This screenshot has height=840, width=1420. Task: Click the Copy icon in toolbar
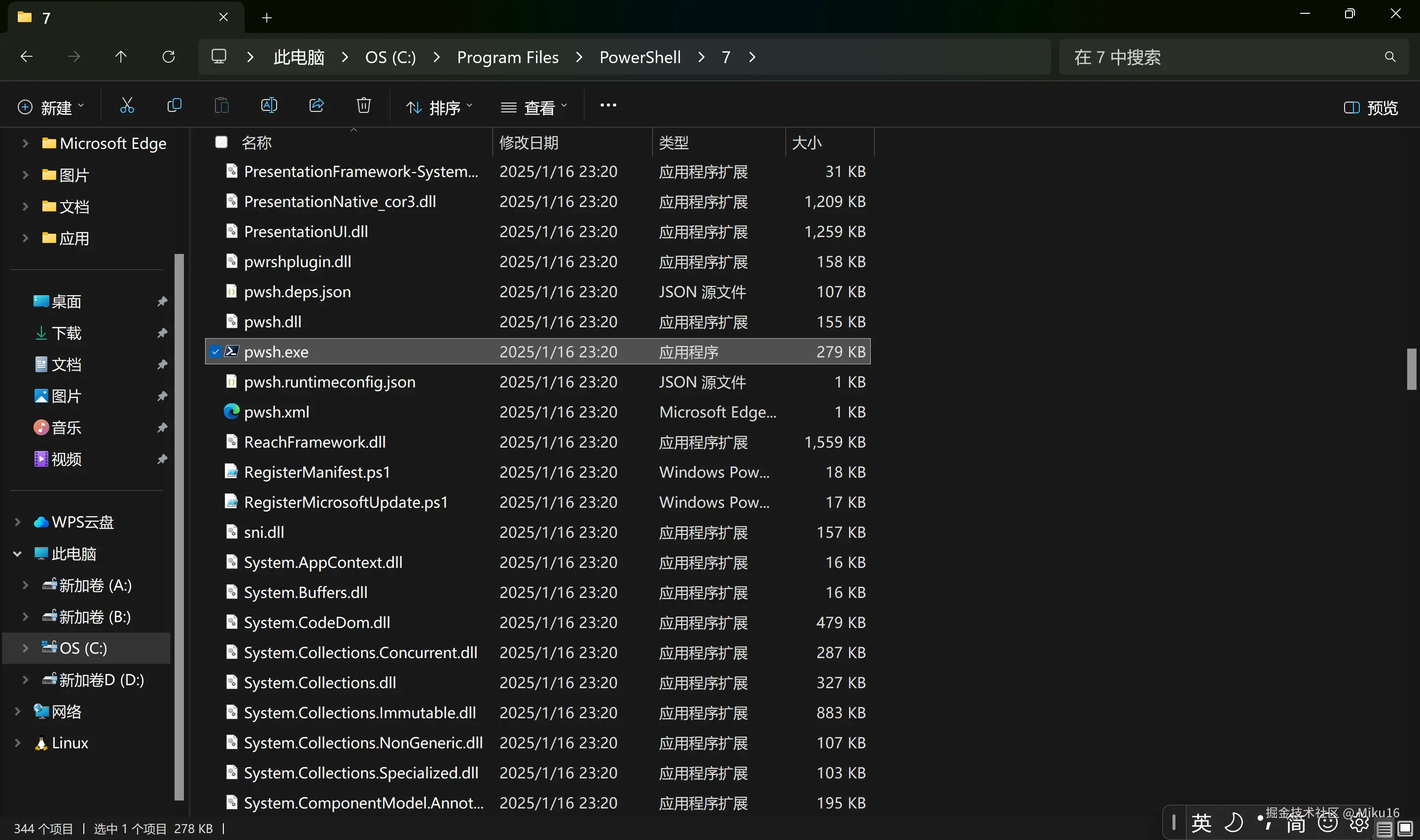pos(175,106)
